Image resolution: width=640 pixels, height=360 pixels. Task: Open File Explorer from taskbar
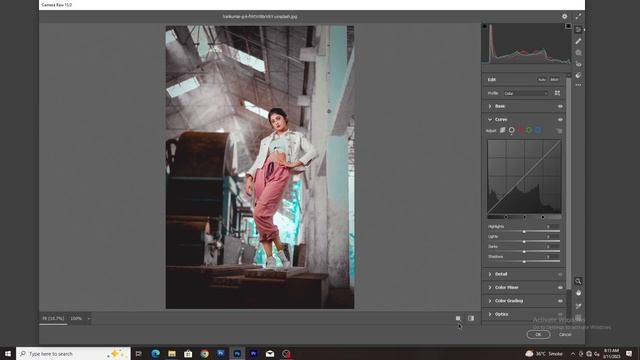(172, 353)
